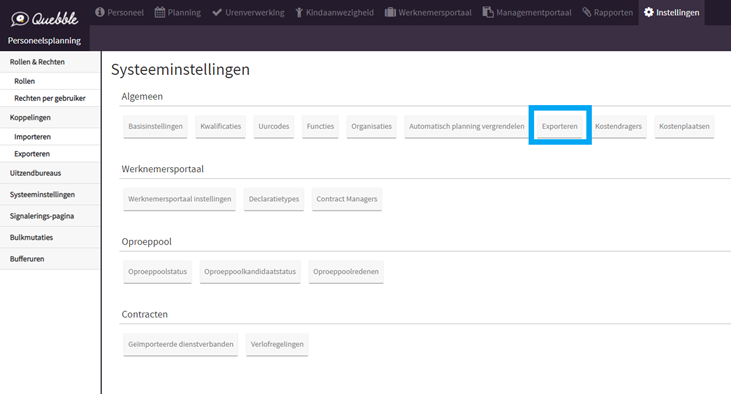The width and height of the screenshot is (731, 394).
Task: Open the Oproeppoolstatus settings
Action: (x=158, y=272)
